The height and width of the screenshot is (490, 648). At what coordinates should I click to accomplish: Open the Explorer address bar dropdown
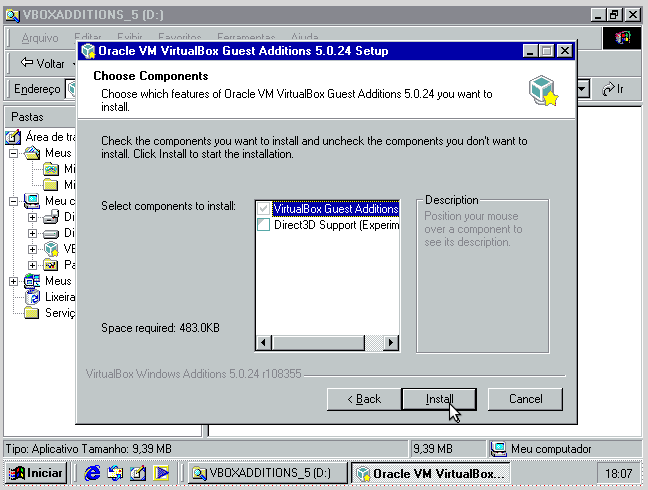coord(583,89)
